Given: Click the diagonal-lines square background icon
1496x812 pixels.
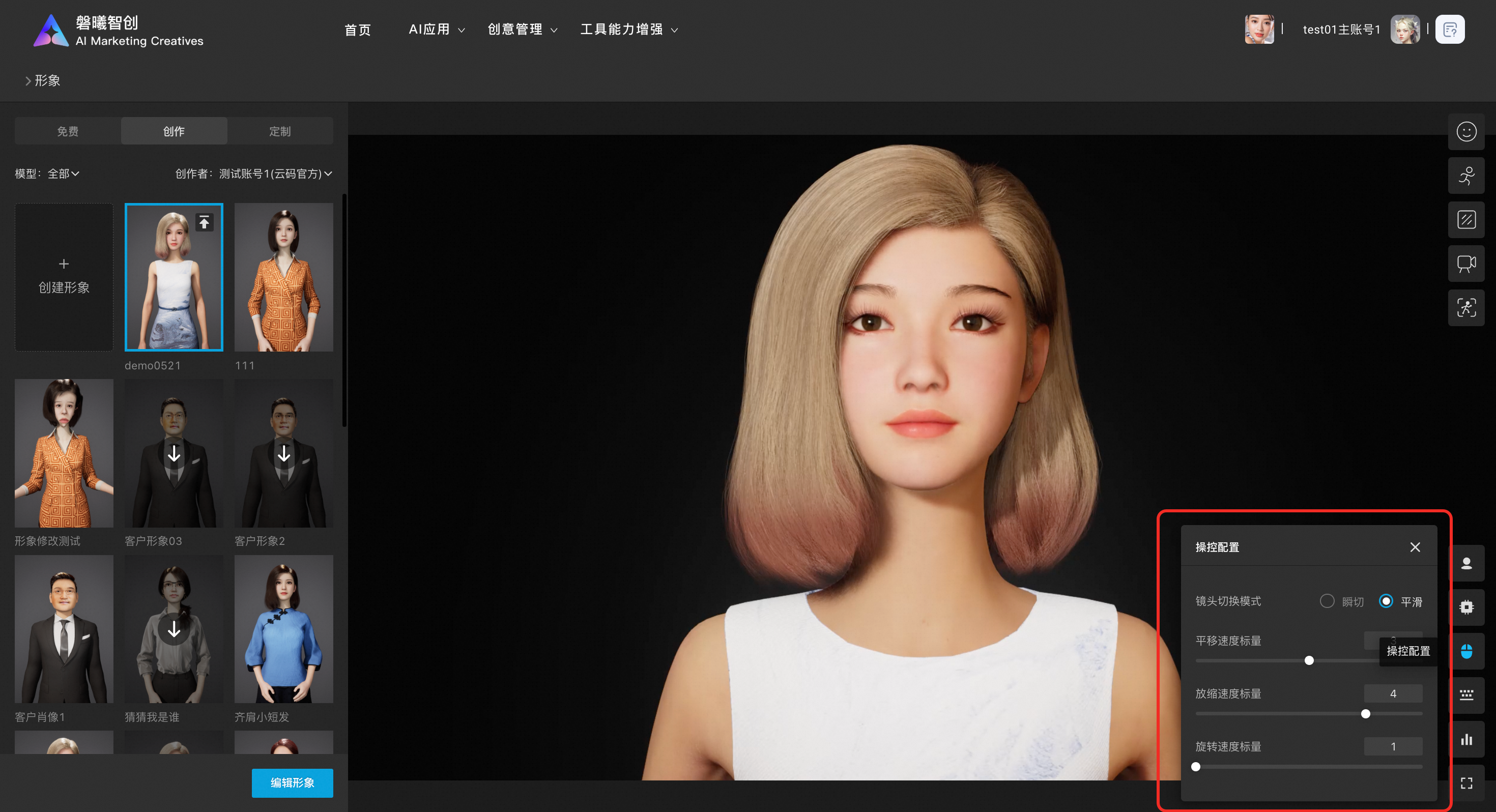Looking at the screenshot, I should (x=1466, y=220).
